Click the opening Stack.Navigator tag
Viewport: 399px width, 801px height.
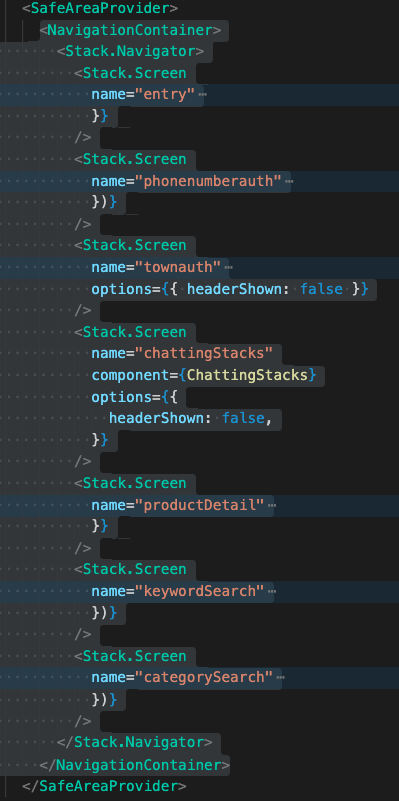(x=130, y=52)
